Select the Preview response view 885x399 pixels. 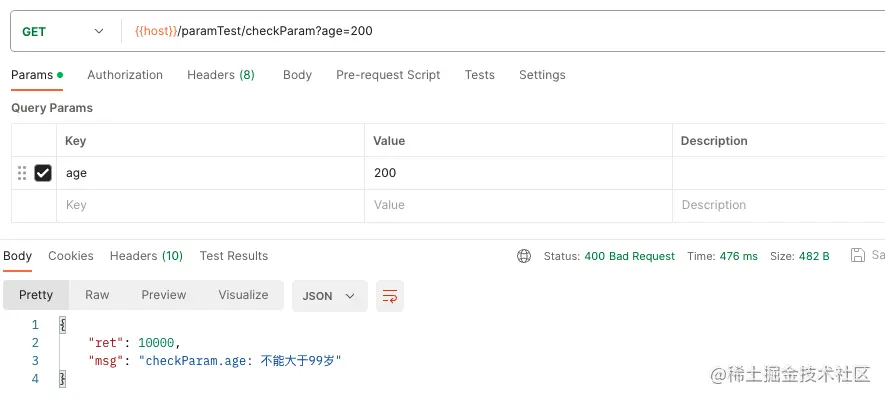click(x=164, y=295)
